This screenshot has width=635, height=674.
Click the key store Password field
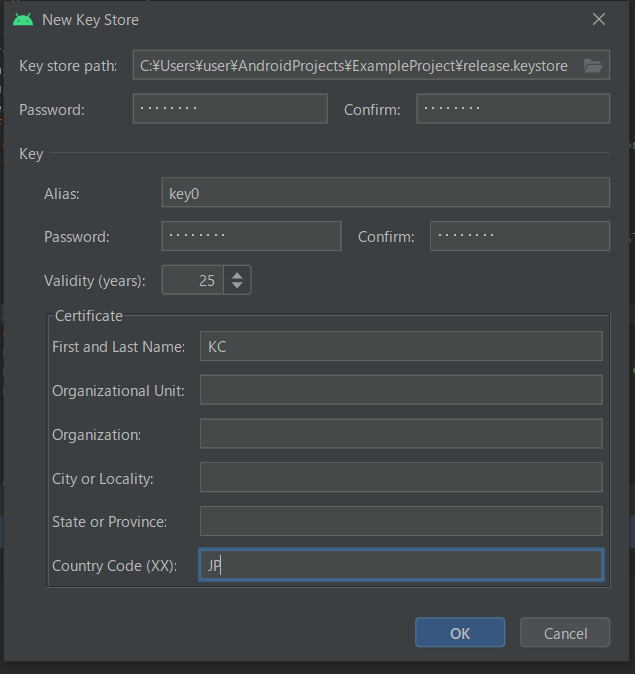click(x=230, y=109)
